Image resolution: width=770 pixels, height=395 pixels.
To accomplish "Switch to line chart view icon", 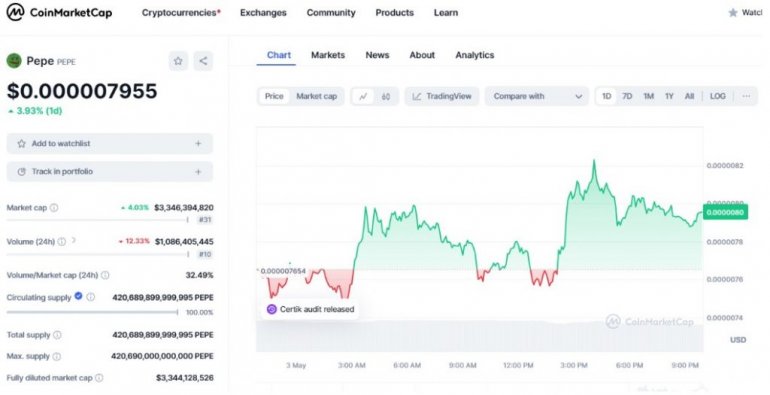I will [363, 96].
